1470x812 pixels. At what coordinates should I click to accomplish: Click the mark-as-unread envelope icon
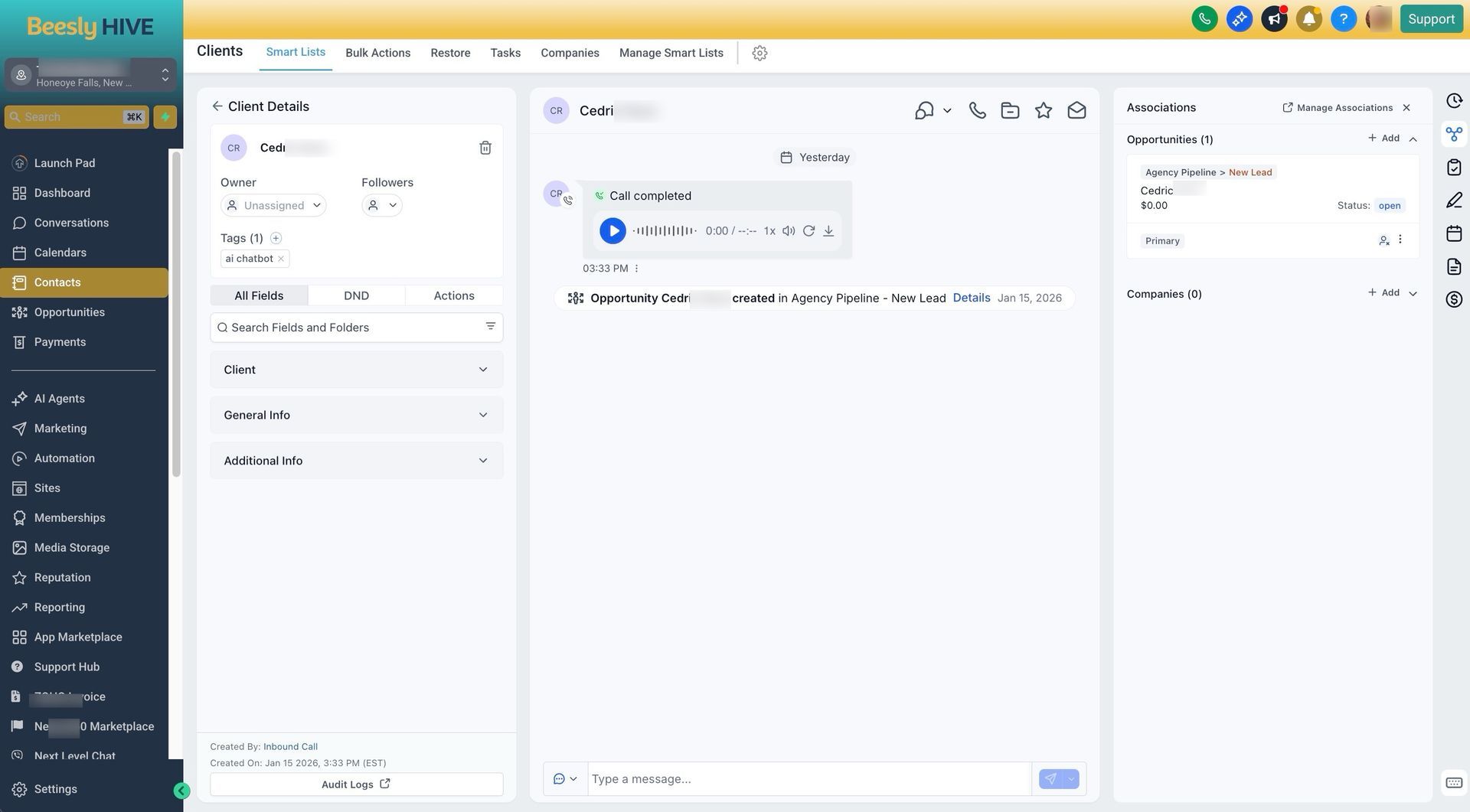pos(1076,110)
